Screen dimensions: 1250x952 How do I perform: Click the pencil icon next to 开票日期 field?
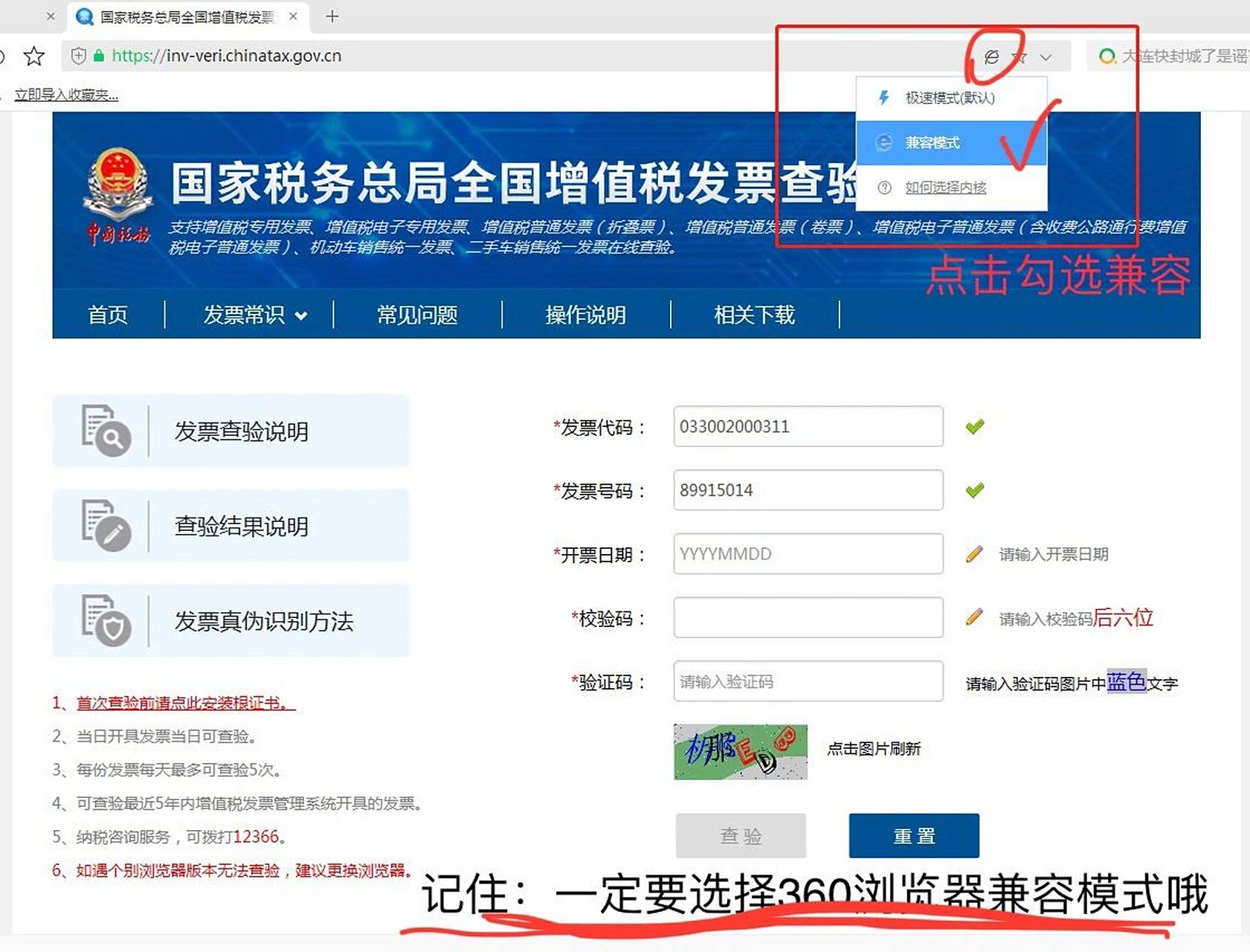click(974, 554)
